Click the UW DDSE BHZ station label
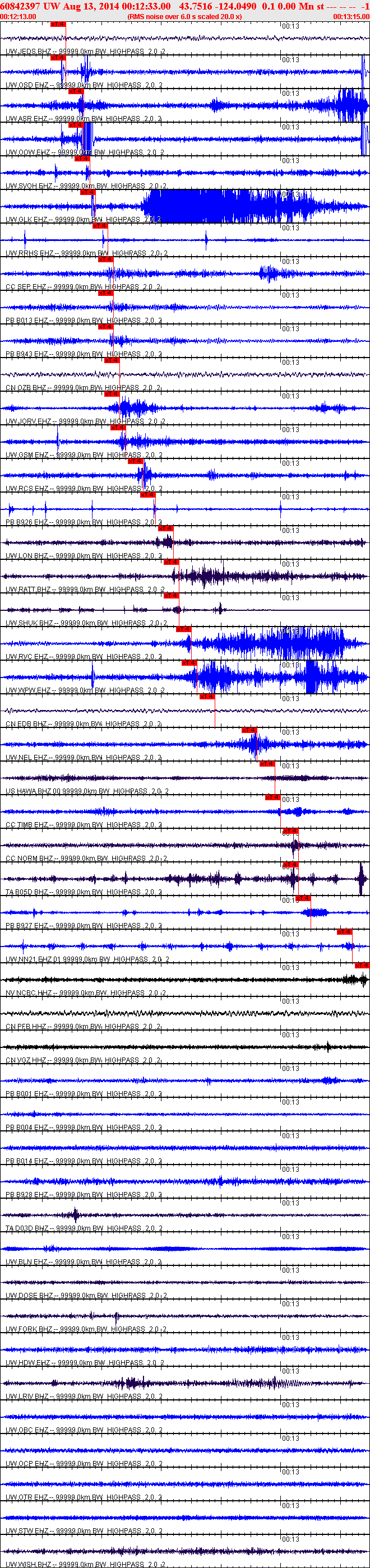The image size is (370, 1568). point(86,1296)
